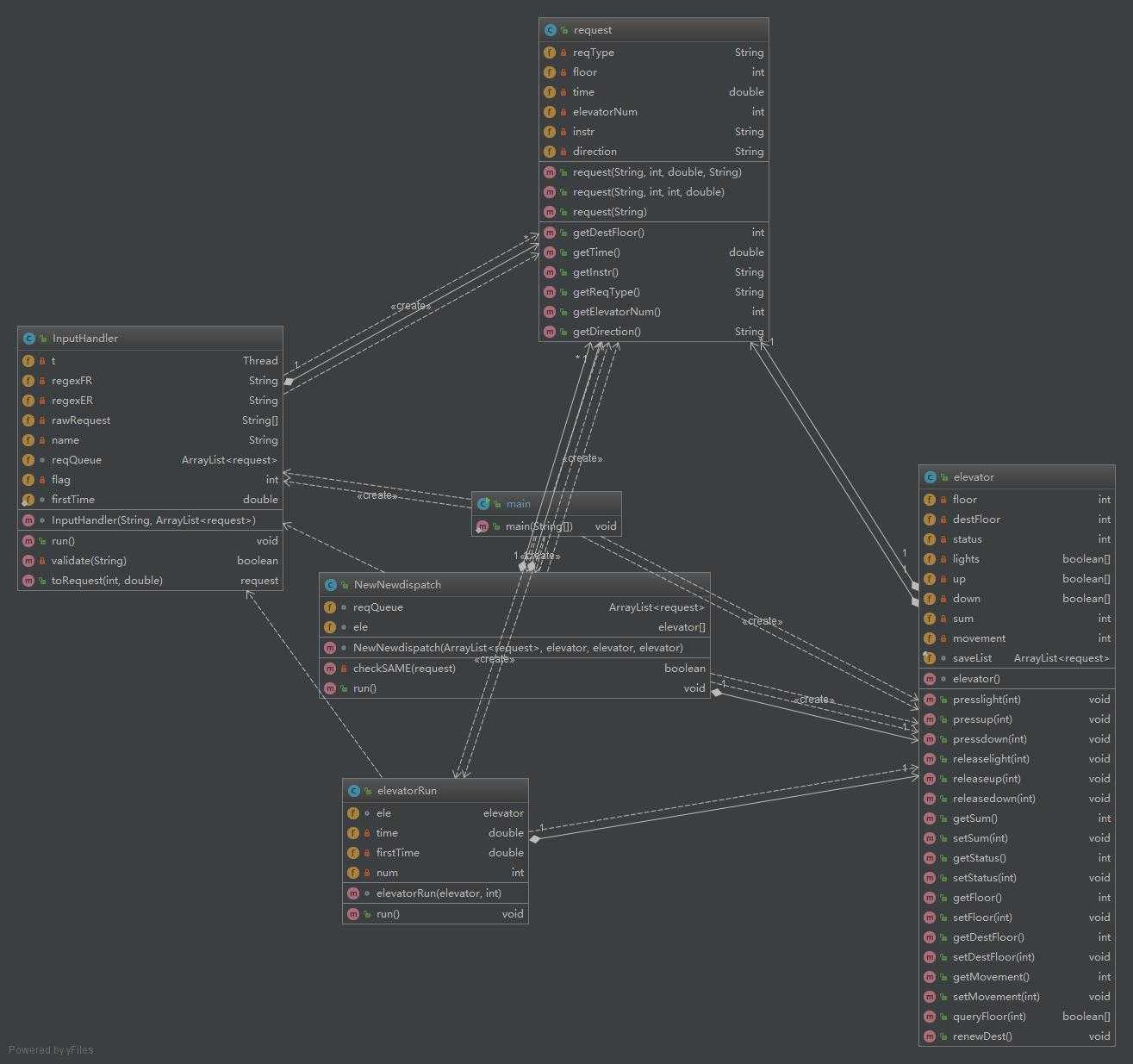Image resolution: width=1133 pixels, height=1064 pixels.
Task: Select the elevatorRun class title
Action: (407, 791)
